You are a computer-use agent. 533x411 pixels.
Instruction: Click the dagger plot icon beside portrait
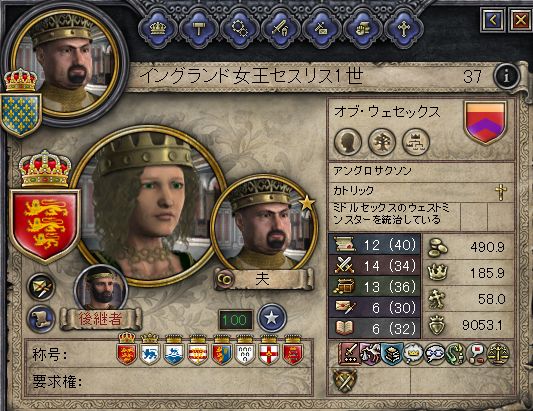[x=41, y=287]
